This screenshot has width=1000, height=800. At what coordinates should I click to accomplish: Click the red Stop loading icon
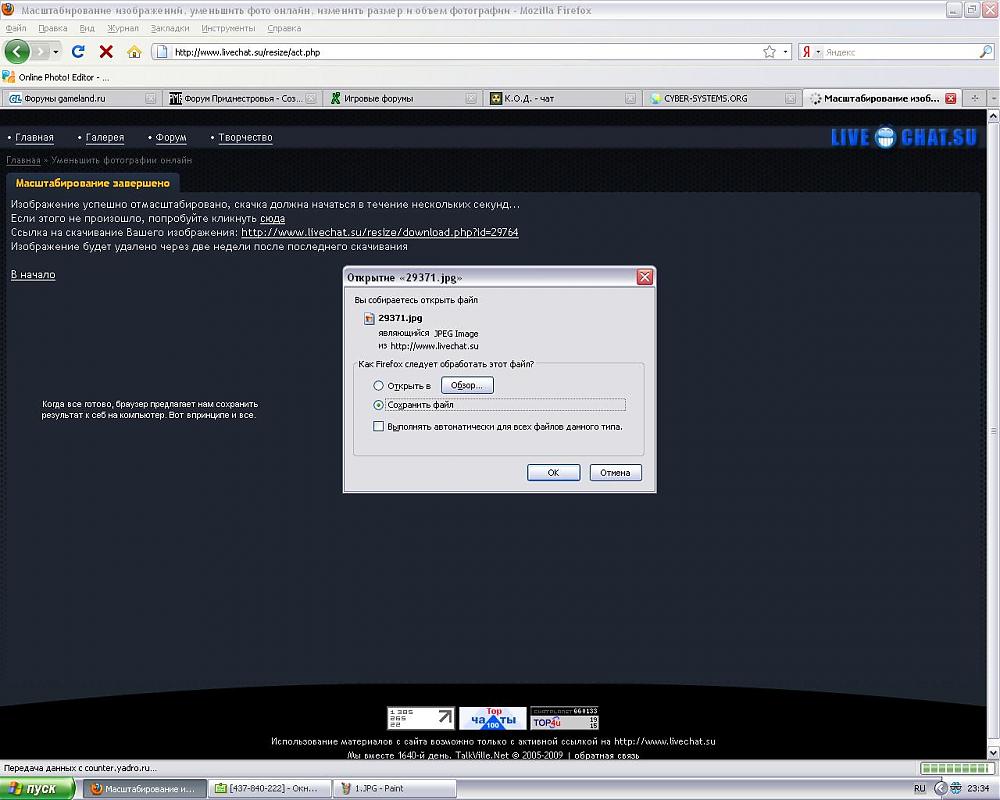click(106, 51)
